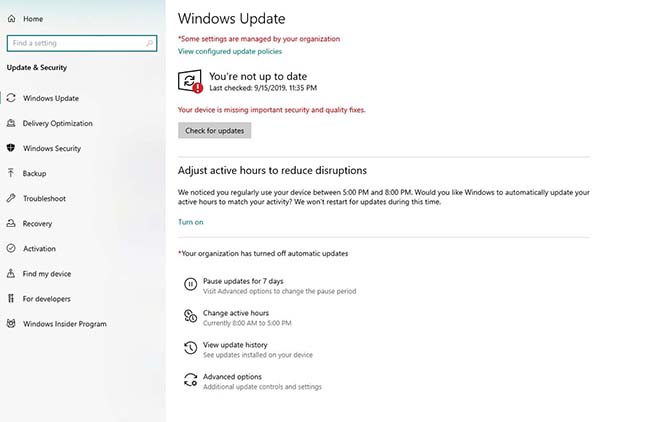Click 'See updates installed on your device' text

[x=258, y=355]
